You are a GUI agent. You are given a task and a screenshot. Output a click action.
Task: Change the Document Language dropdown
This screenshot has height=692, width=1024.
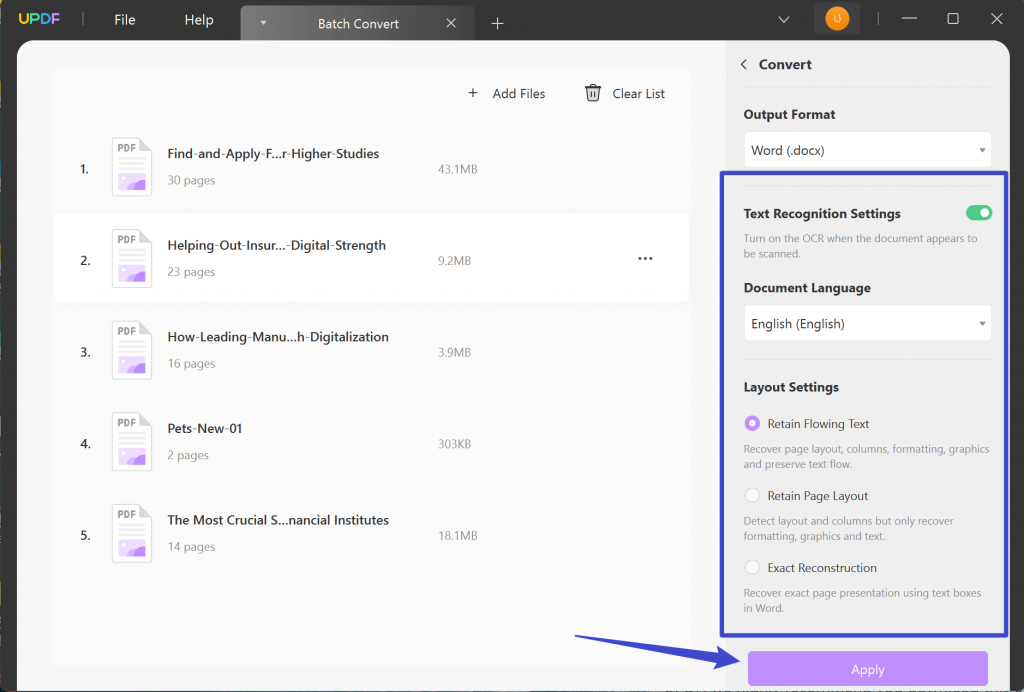click(x=866, y=323)
